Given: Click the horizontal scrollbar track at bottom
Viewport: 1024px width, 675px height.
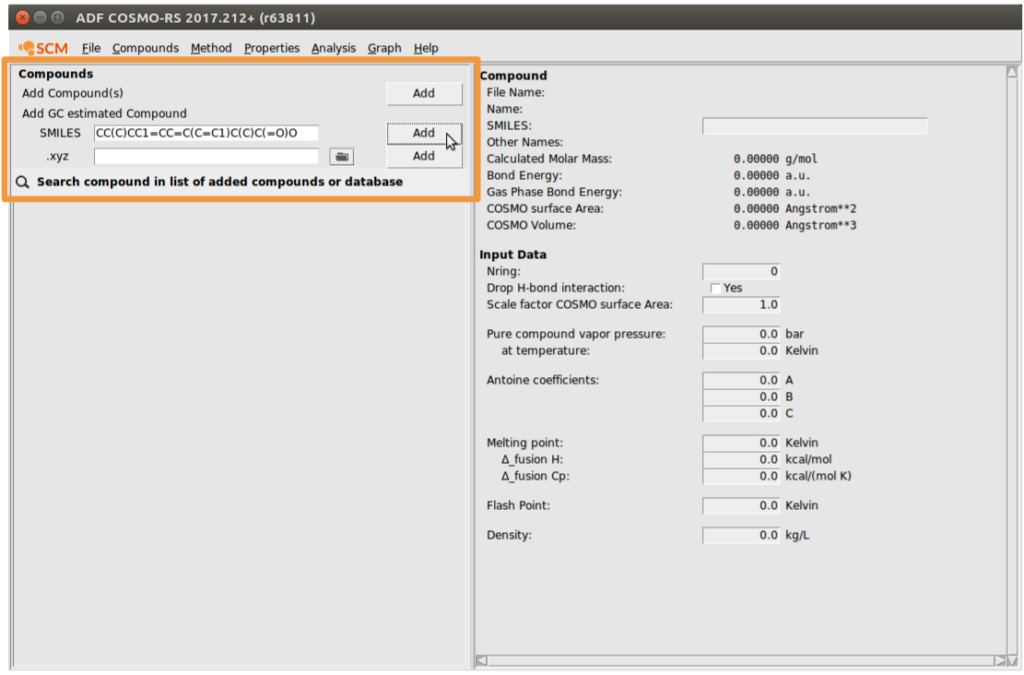Looking at the screenshot, I should click(x=741, y=661).
